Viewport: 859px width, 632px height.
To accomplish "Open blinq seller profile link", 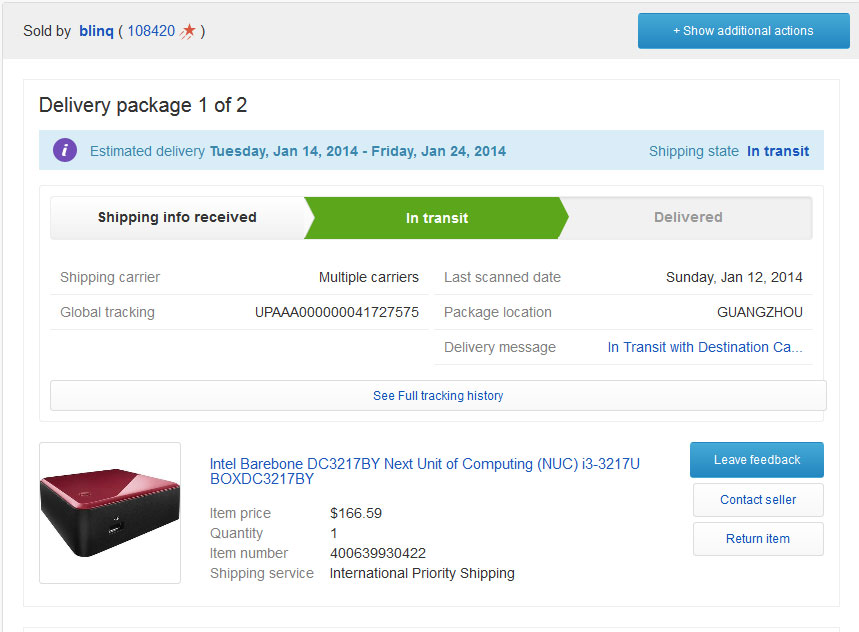I will pos(96,31).
